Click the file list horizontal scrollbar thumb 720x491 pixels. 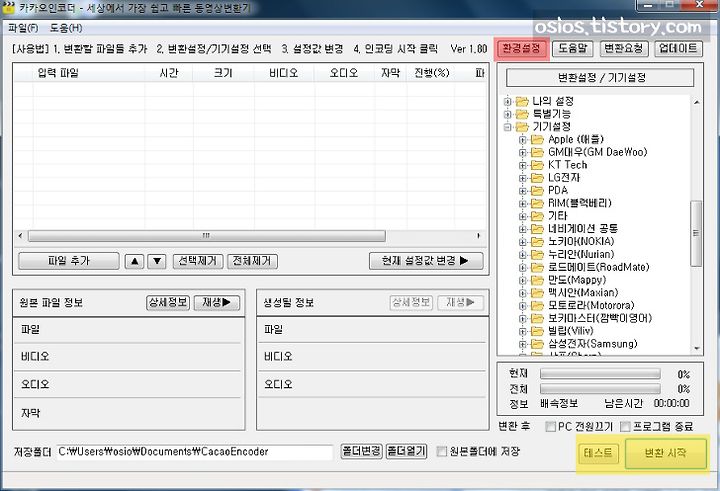tap(207, 236)
